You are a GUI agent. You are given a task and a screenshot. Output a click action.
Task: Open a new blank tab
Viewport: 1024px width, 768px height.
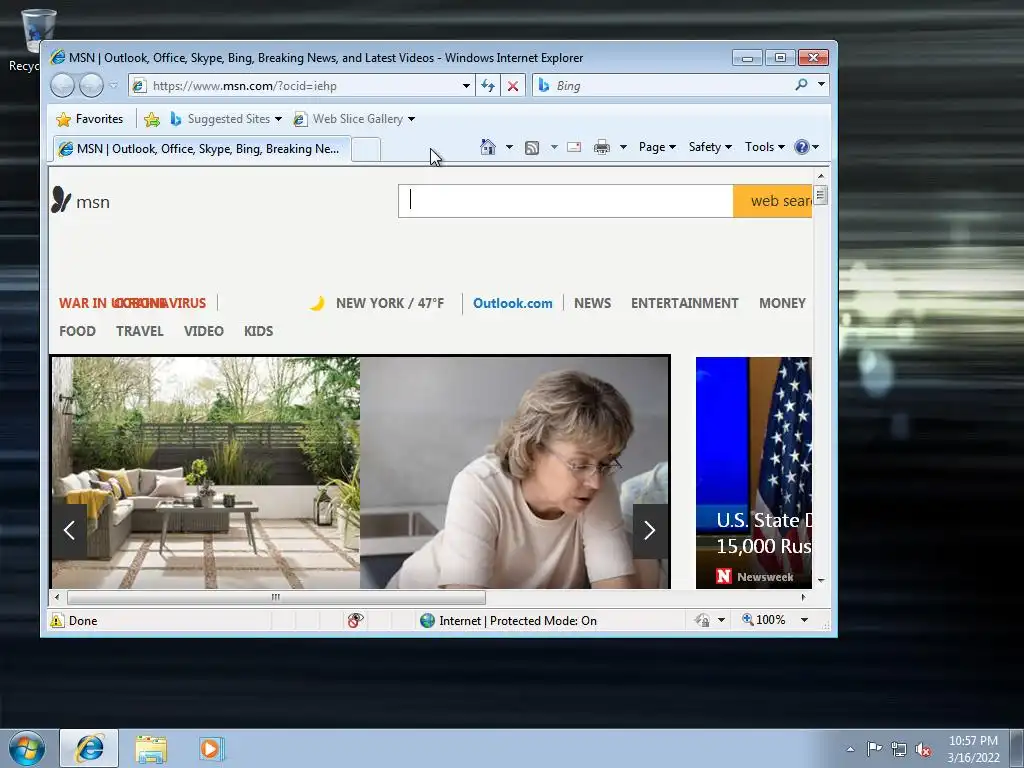[x=366, y=150]
